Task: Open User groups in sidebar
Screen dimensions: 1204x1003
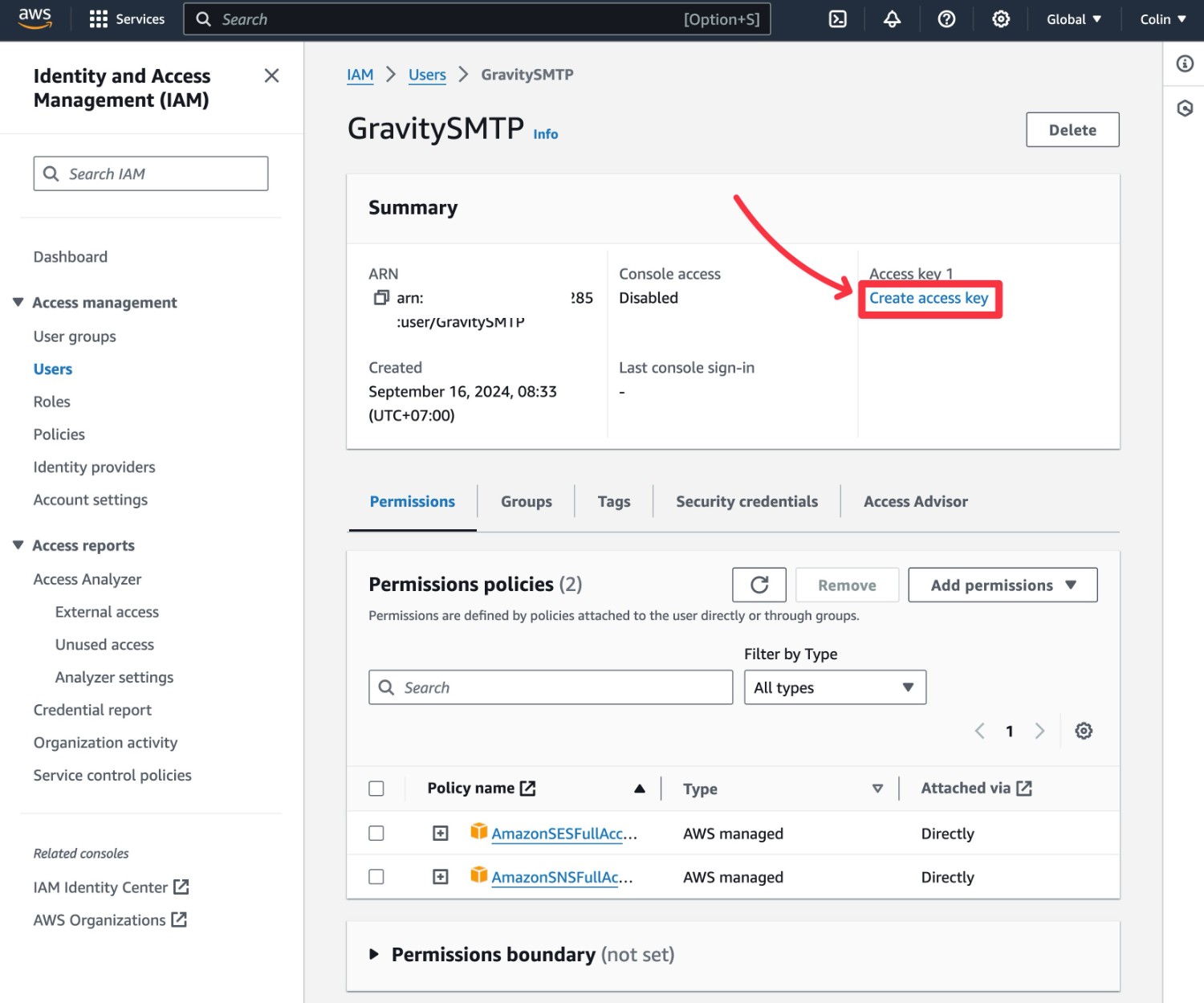Action: [x=75, y=336]
